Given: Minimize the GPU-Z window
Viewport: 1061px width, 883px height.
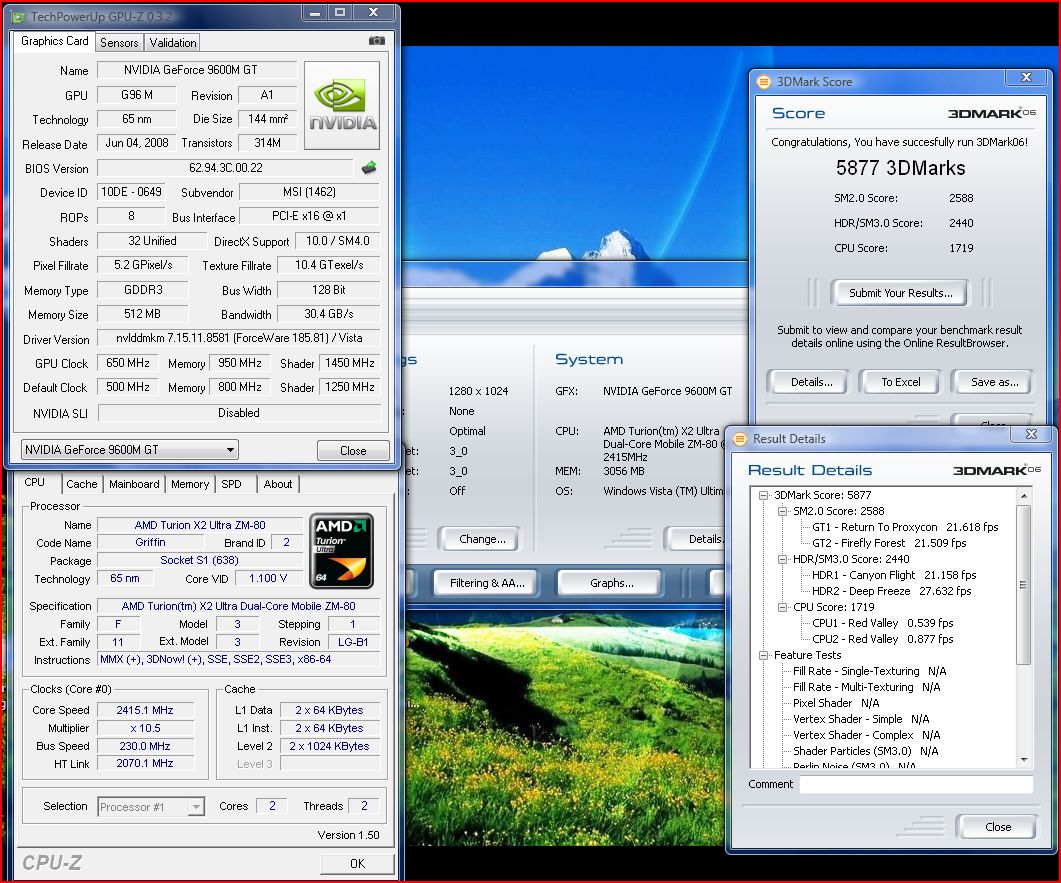Looking at the screenshot, I should coord(315,12).
